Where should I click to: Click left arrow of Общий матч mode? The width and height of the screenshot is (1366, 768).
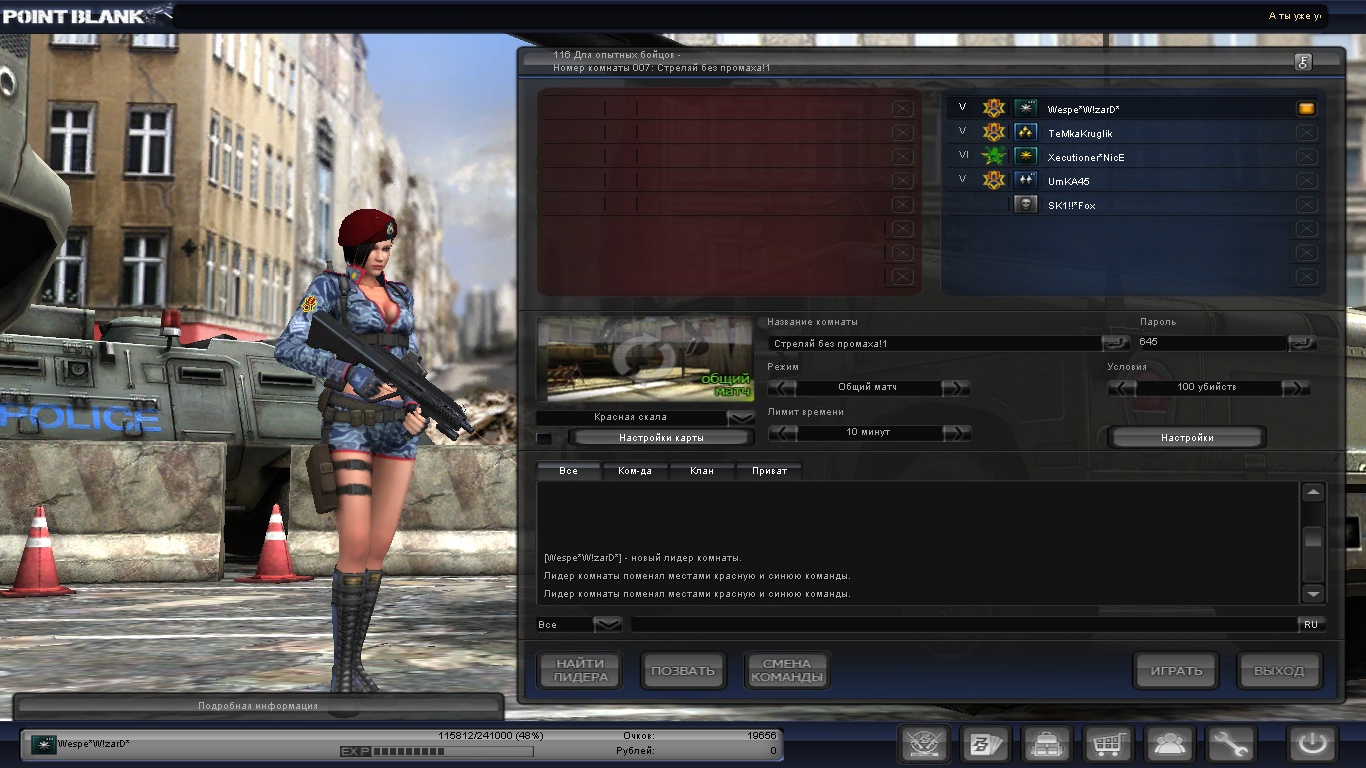[x=782, y=388]
